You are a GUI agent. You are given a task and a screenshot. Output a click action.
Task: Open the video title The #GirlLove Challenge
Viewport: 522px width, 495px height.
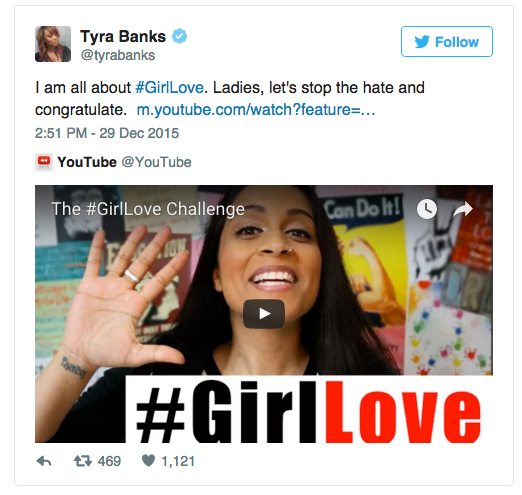pos(148,209)
